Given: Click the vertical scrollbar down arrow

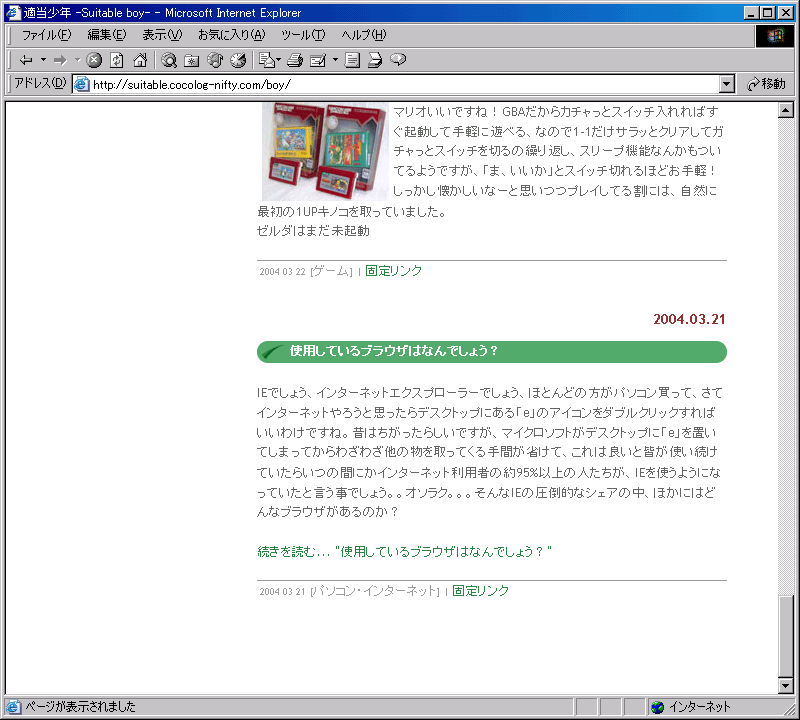Looking at the screenshot, I should tap(786, 686).
